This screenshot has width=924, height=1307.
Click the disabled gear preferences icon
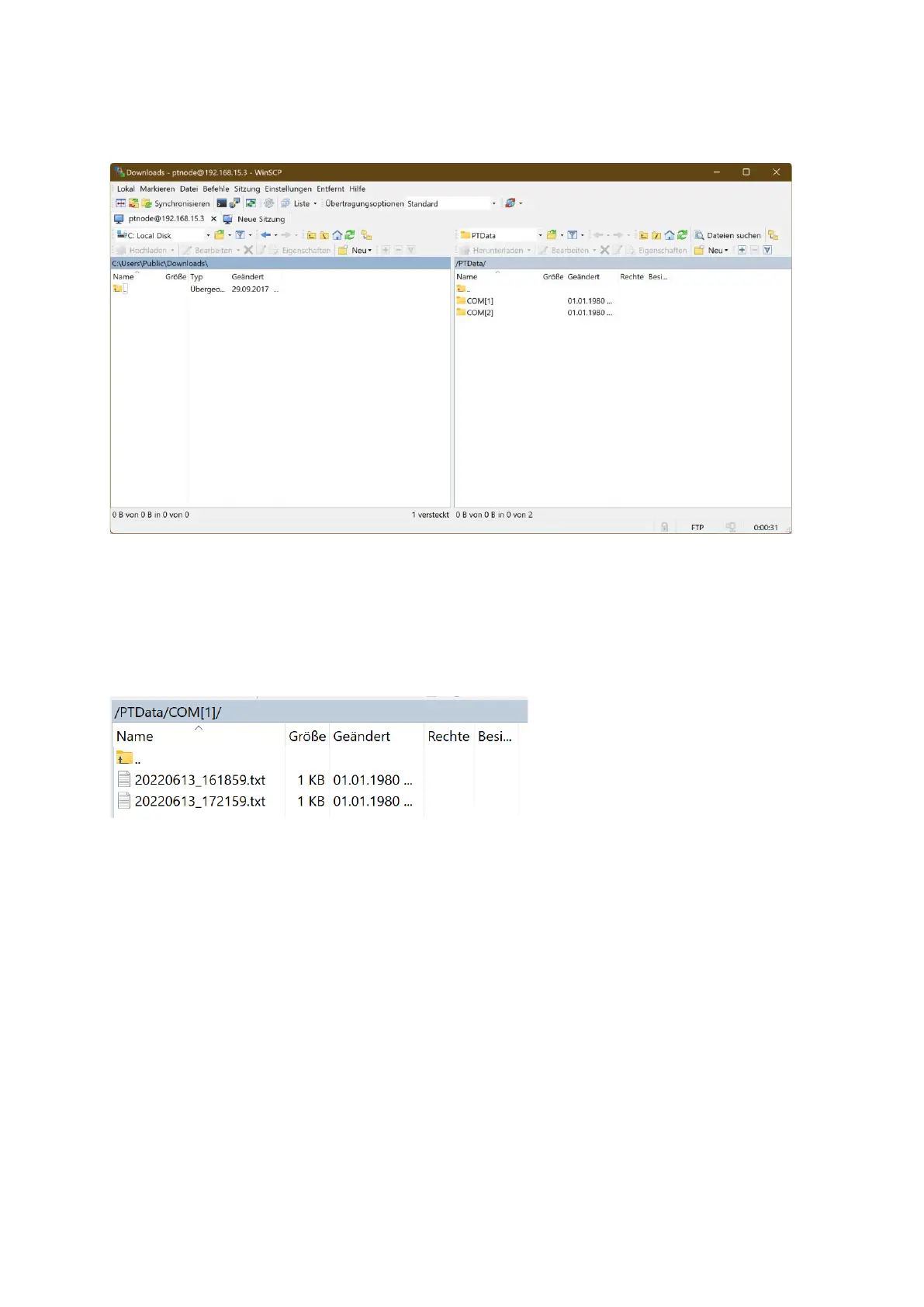(269, 203)
